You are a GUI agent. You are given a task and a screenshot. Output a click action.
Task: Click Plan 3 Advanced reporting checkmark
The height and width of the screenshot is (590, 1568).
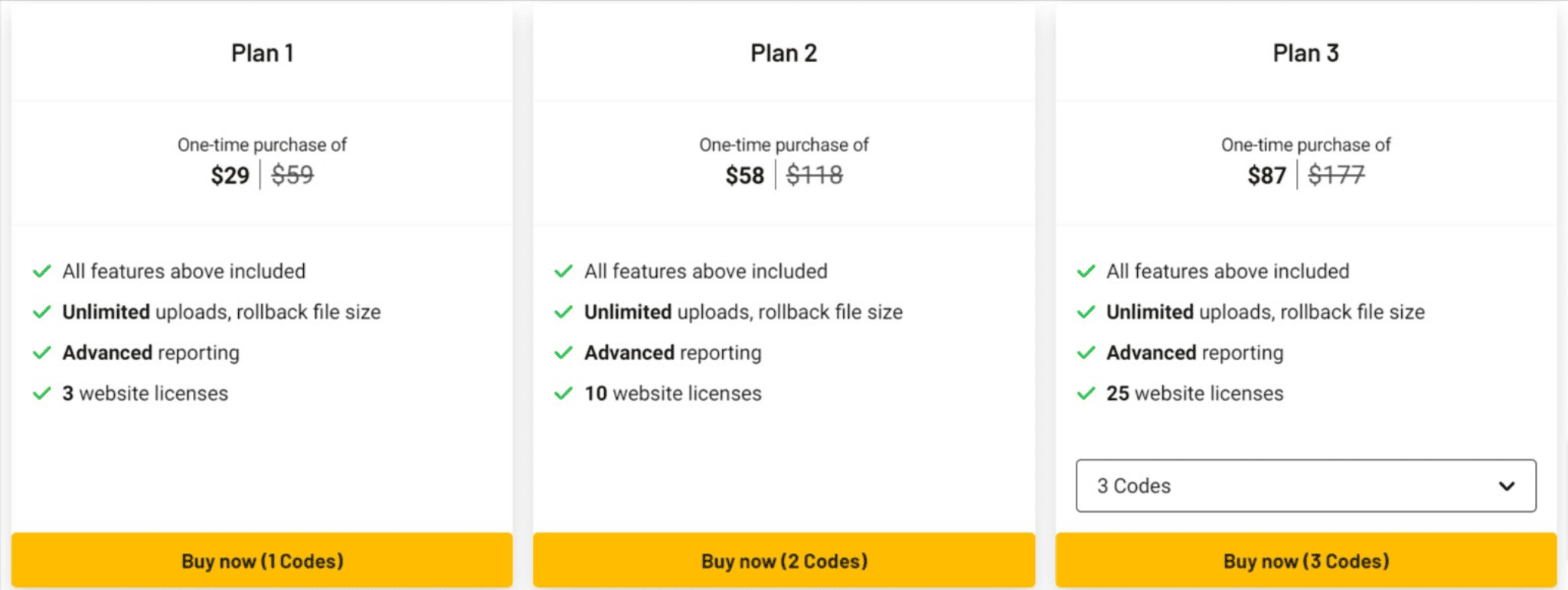click(x=1086, y=352)
